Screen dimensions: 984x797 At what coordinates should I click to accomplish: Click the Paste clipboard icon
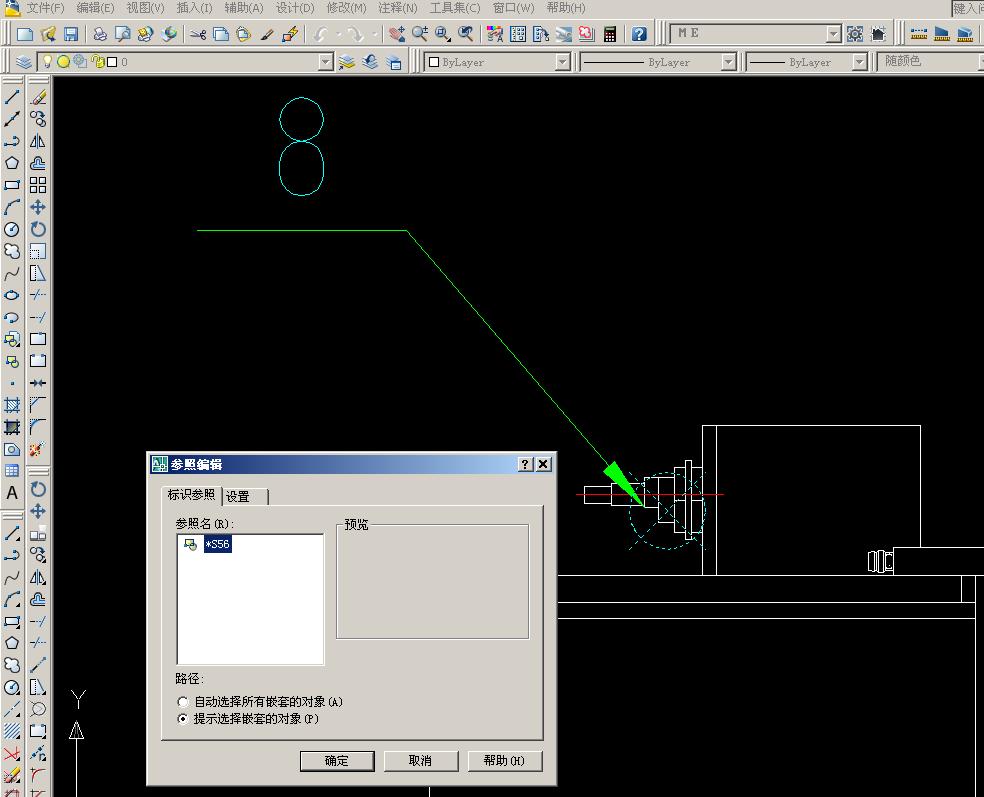coord(243,34)
